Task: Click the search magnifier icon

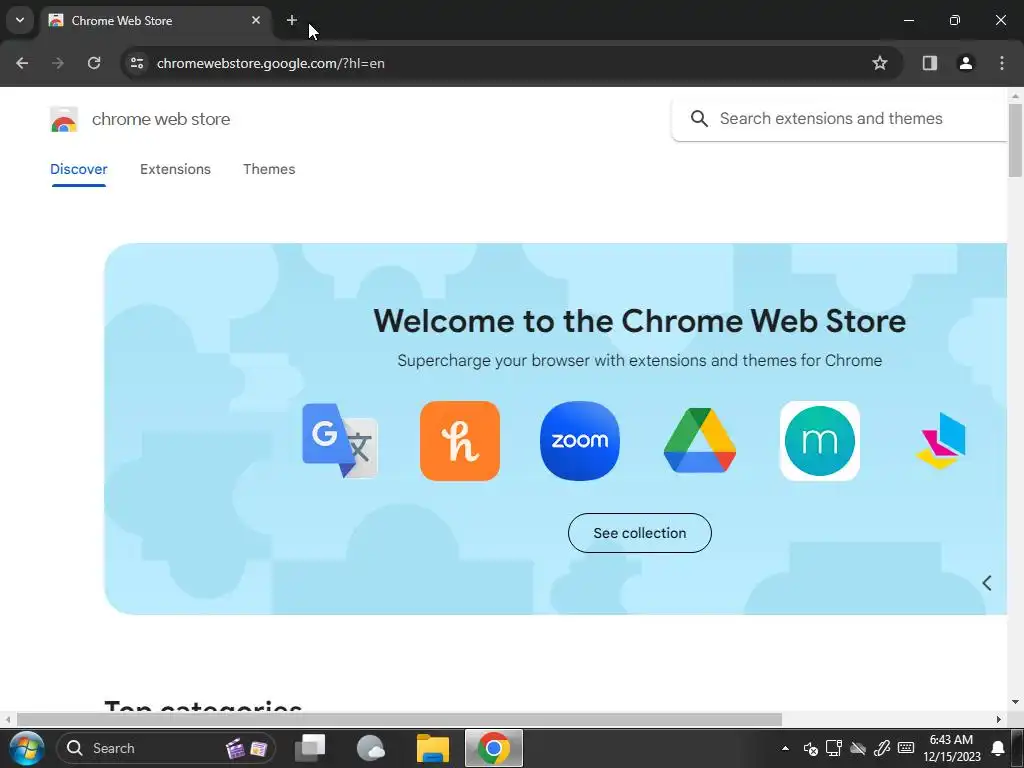Action: [699, 119]
